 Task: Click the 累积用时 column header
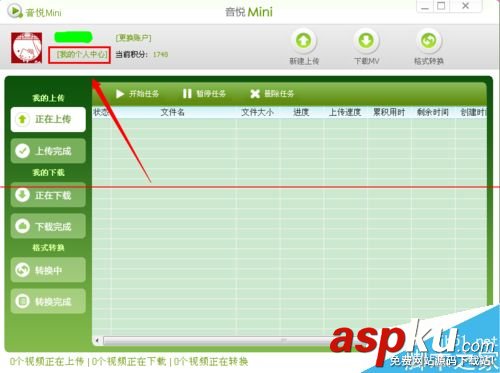[x=389, y=112]
